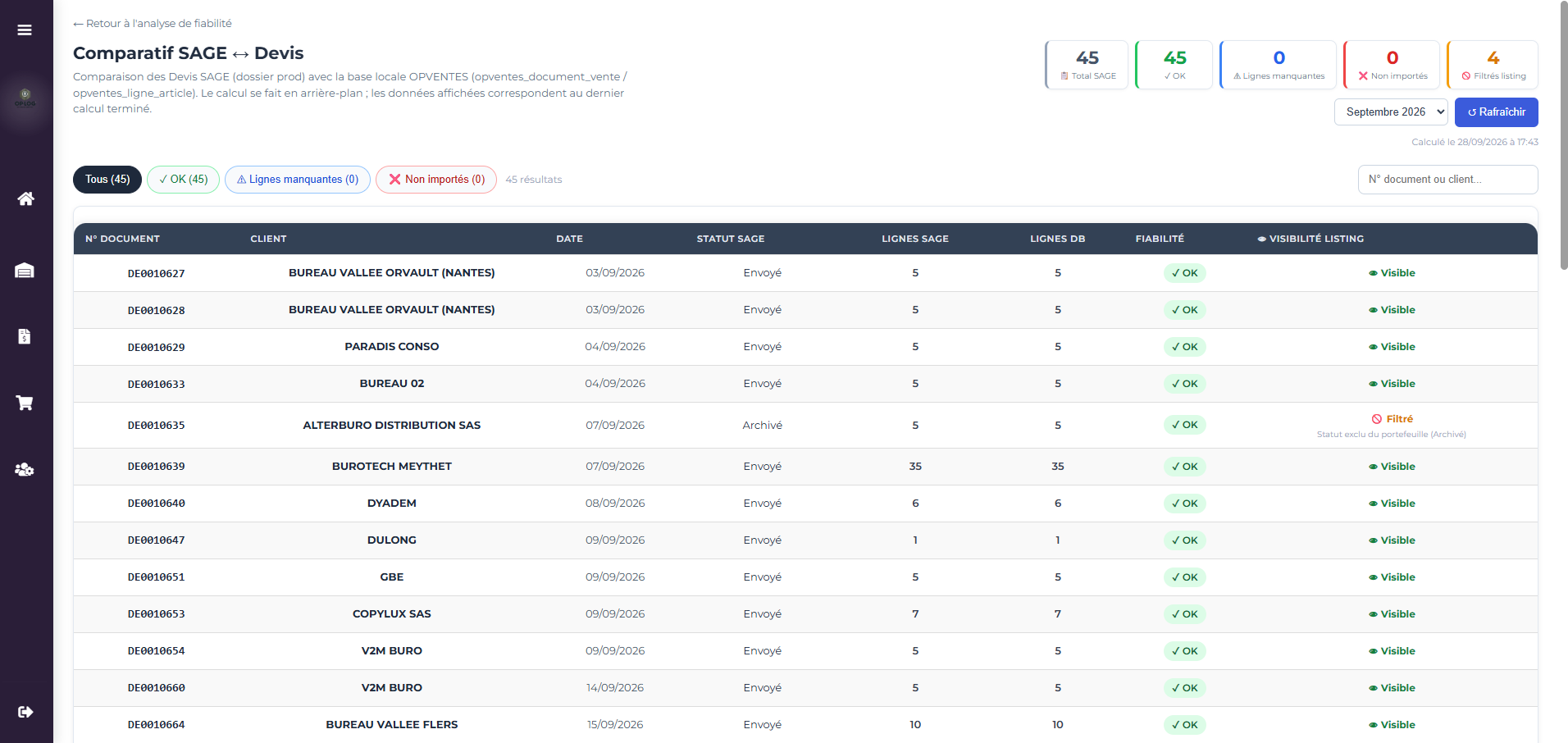Click the Lignes manquantes stat card
Screen dimensions: 1568x743
(x=1279, y=65)
